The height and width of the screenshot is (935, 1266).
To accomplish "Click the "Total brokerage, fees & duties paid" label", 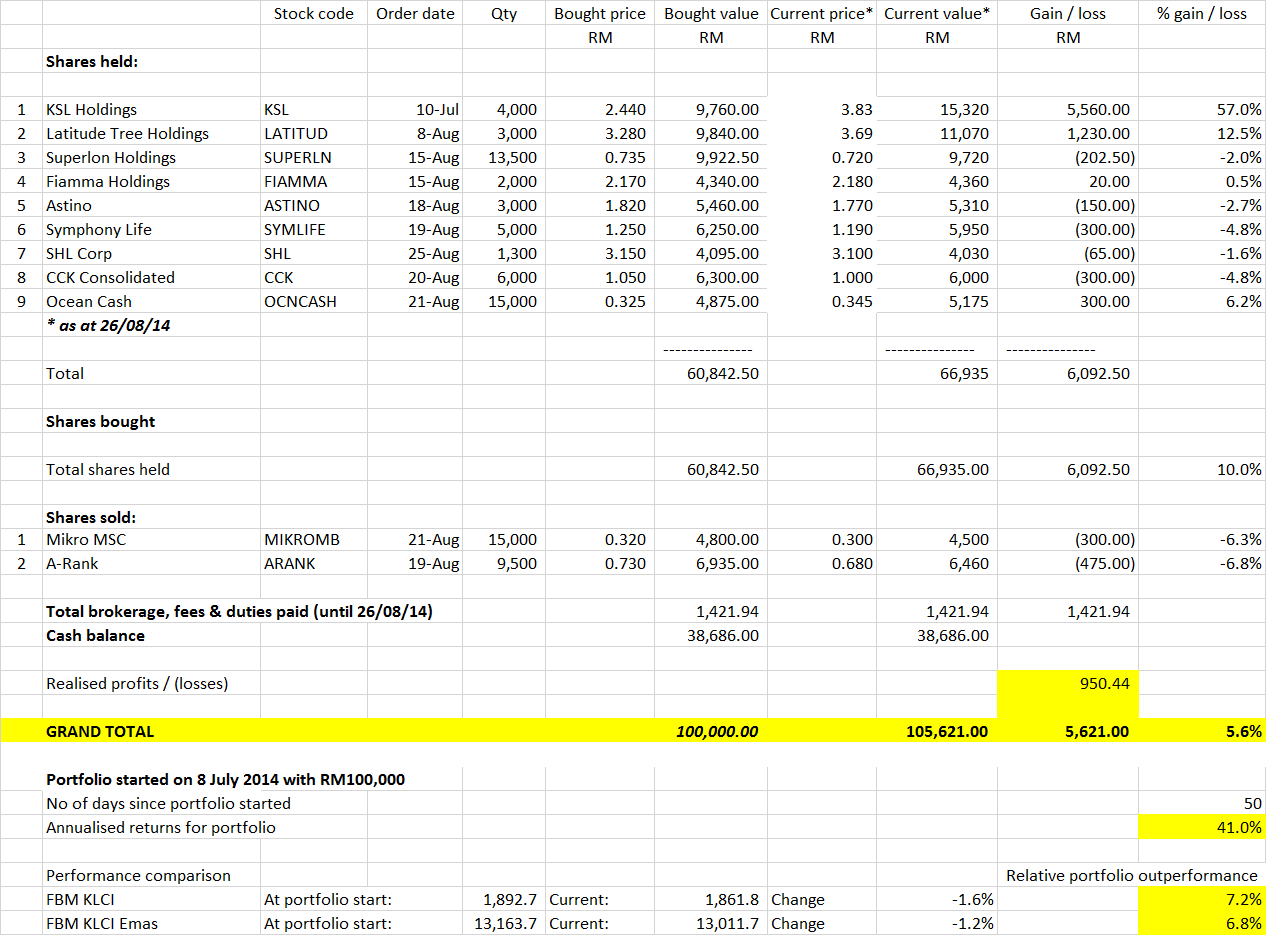I will click(x=239, y=611).
